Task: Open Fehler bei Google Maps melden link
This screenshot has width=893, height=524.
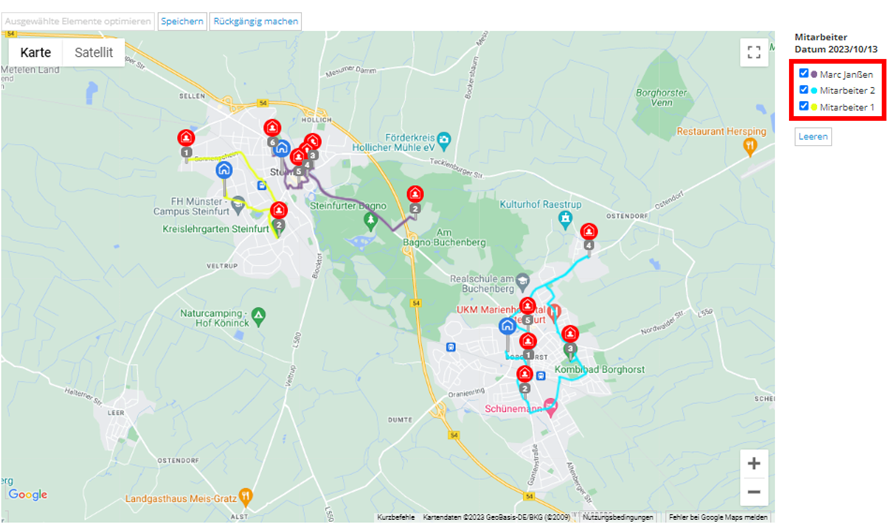Action: [718, 517]
